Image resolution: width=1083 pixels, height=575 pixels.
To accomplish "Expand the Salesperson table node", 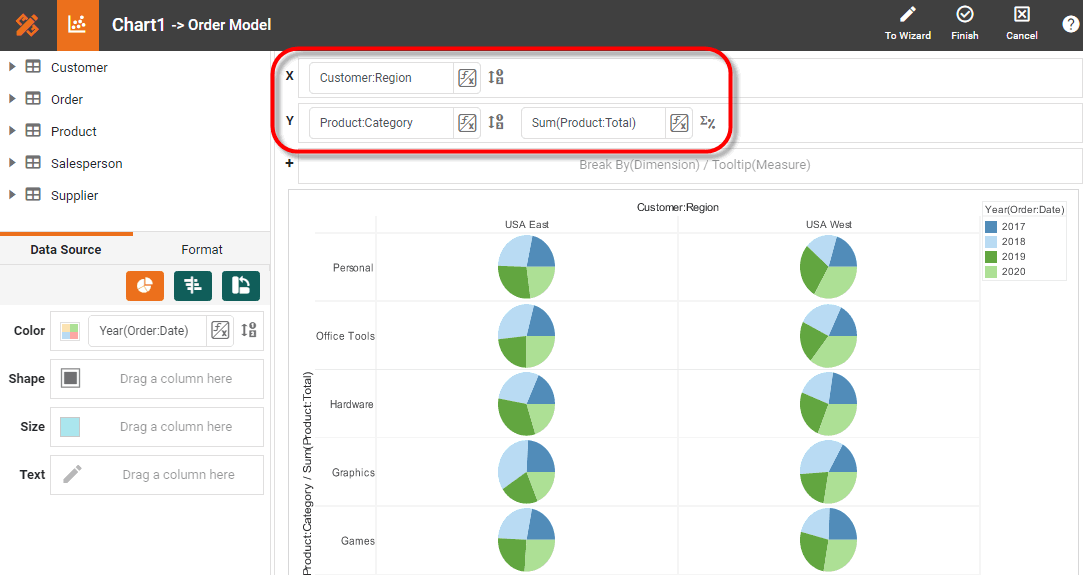I will click(12, 163).
